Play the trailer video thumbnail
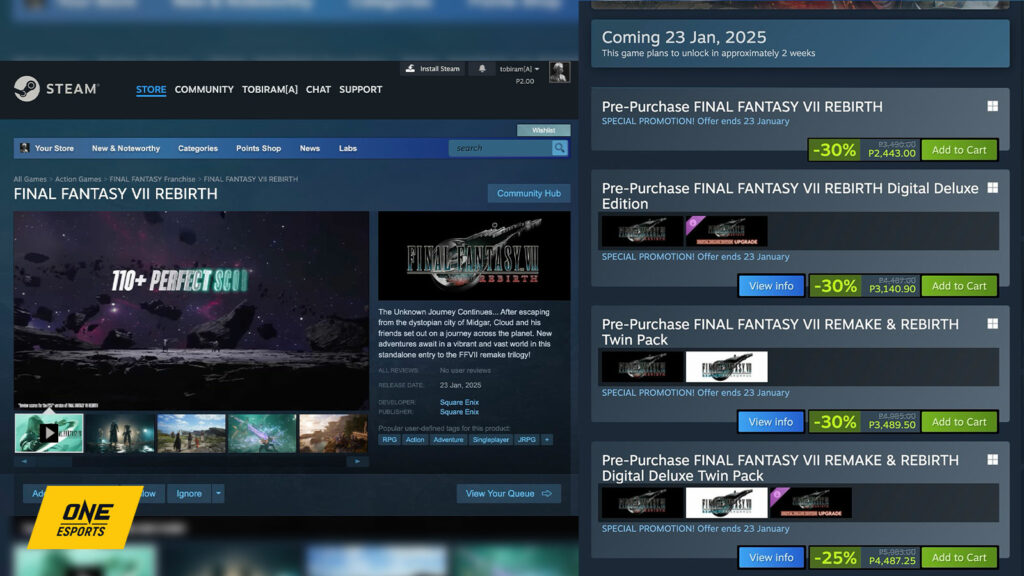The width and height of the screenshot is (1024, 576). (x=49, y=433)
